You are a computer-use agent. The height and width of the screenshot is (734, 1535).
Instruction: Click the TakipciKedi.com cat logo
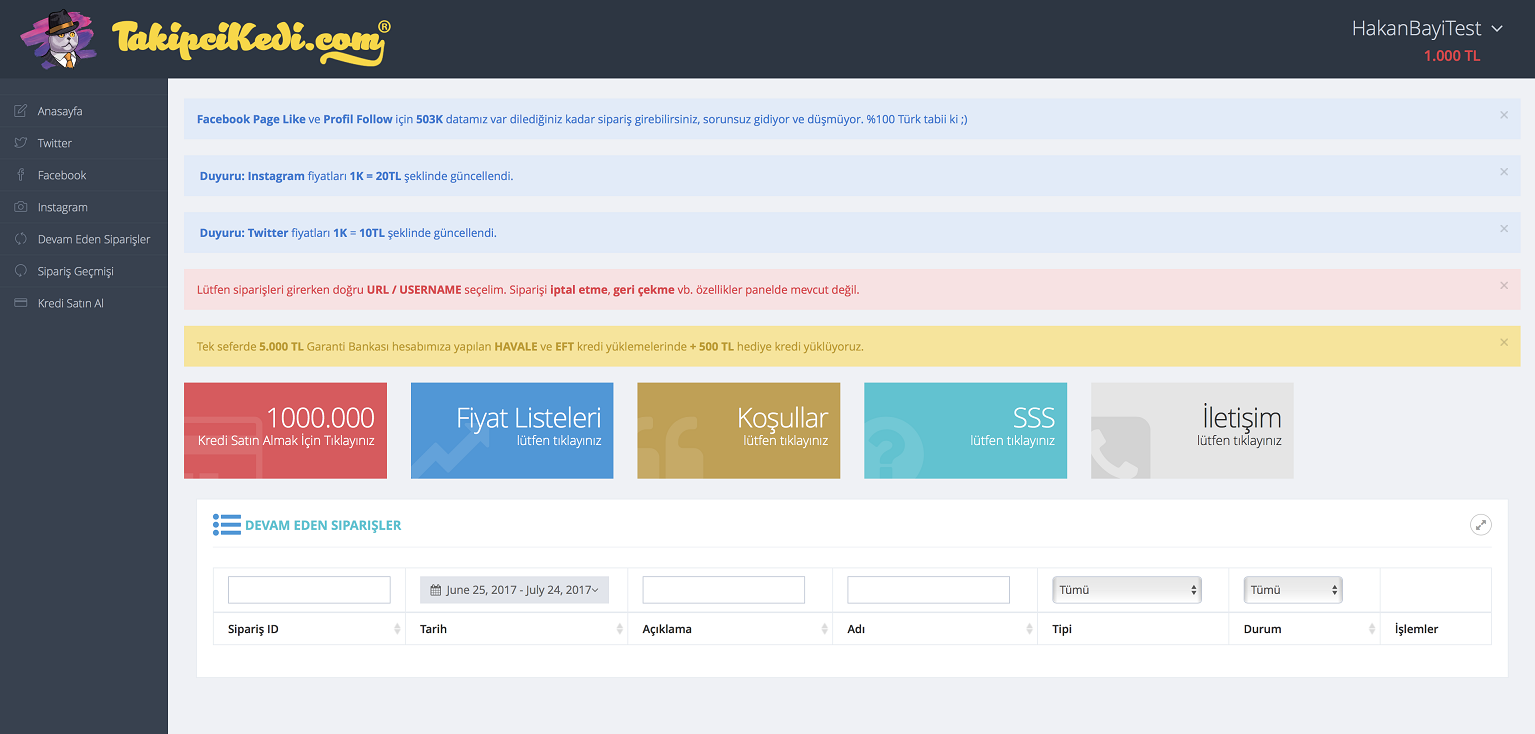point(59,40)
